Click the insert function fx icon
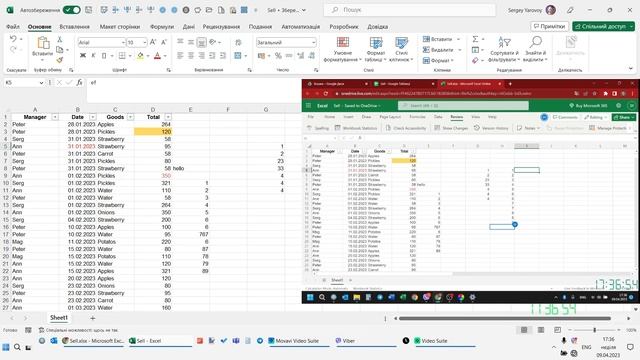This screenshot has height=360, width=640. (x=80, y=82)
